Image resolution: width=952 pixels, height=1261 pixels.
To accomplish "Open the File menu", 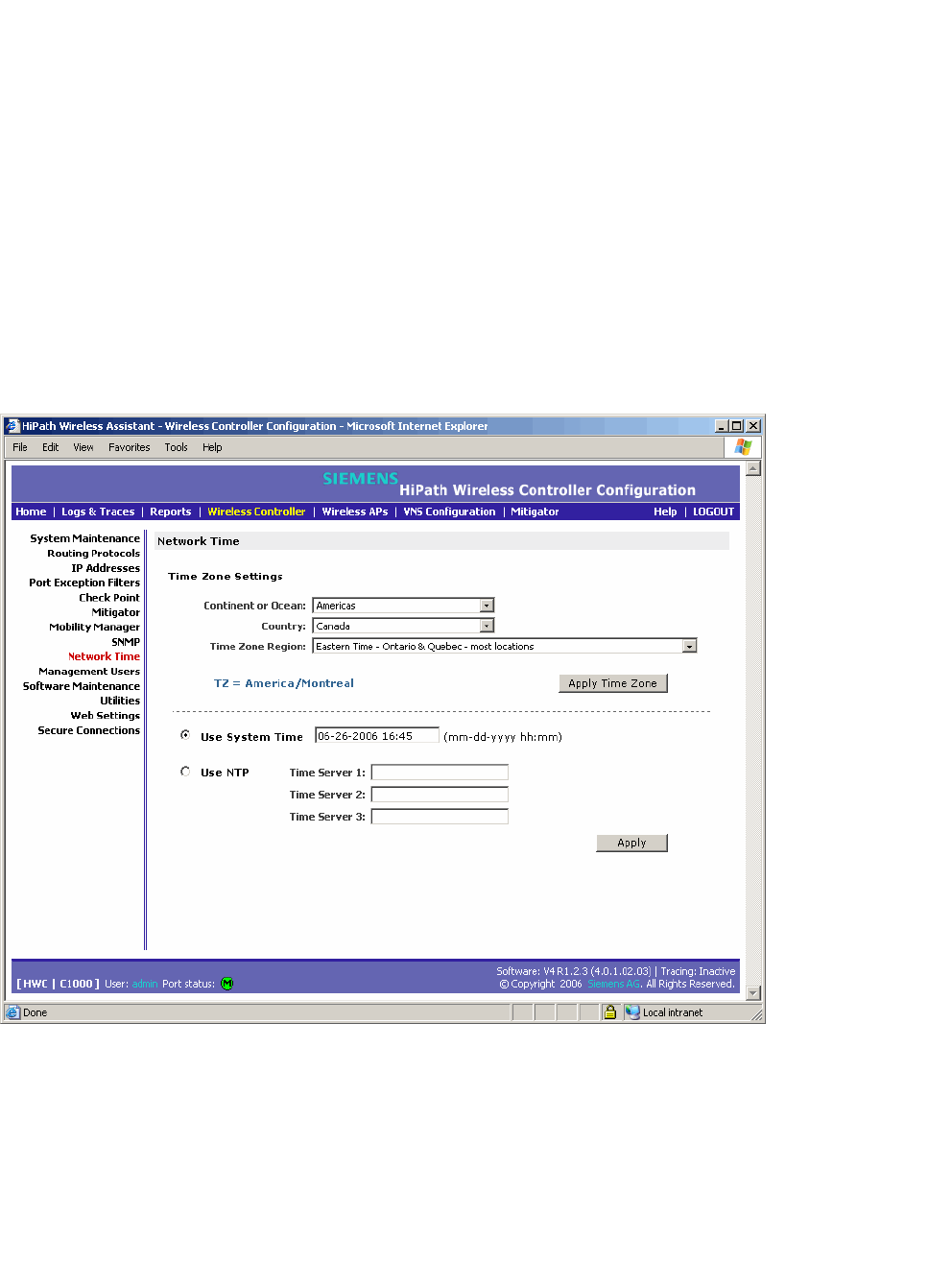I will (20, 447).
